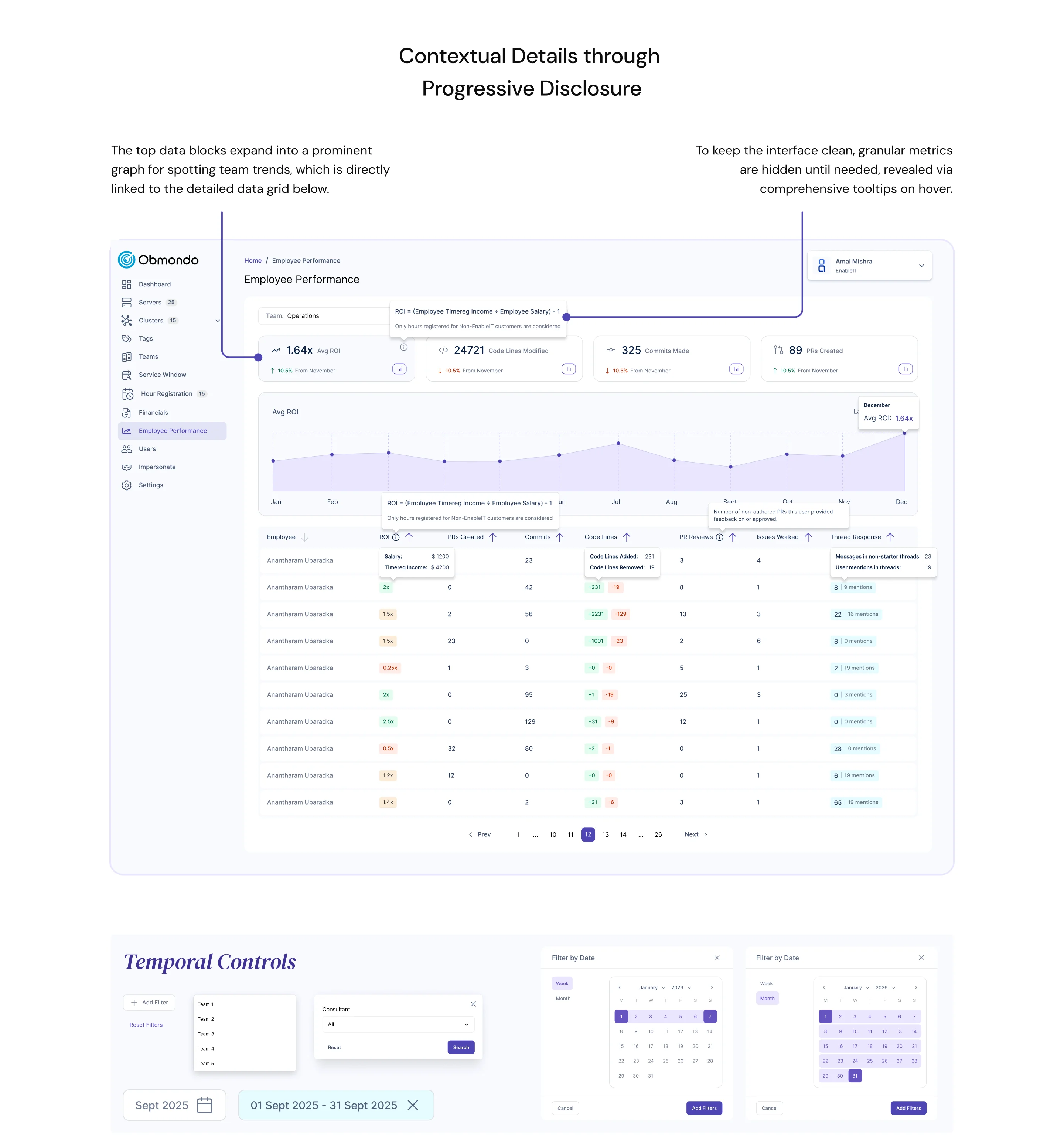Select Month option in left date filter
Viewport: 1064px width, 1140px height.
(563, 999)
